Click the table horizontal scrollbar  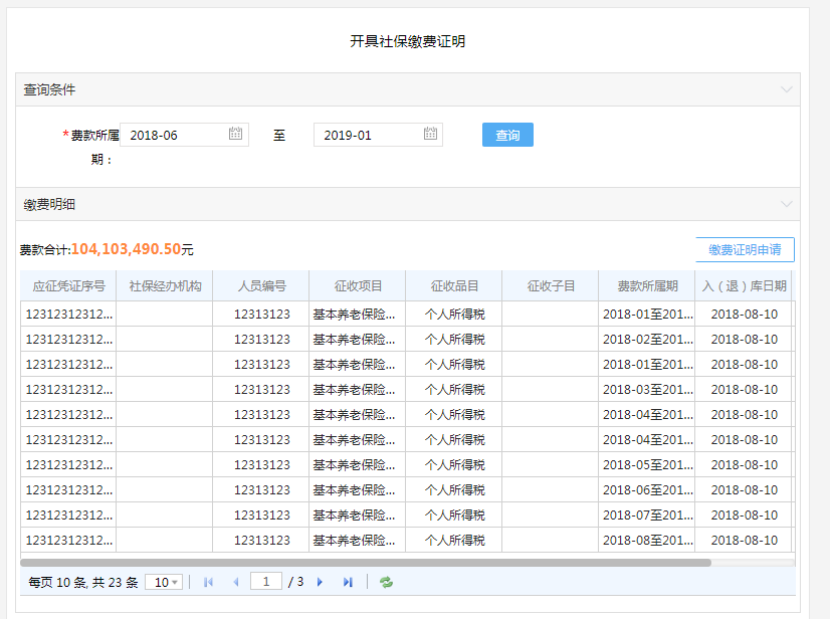(365, 563)
